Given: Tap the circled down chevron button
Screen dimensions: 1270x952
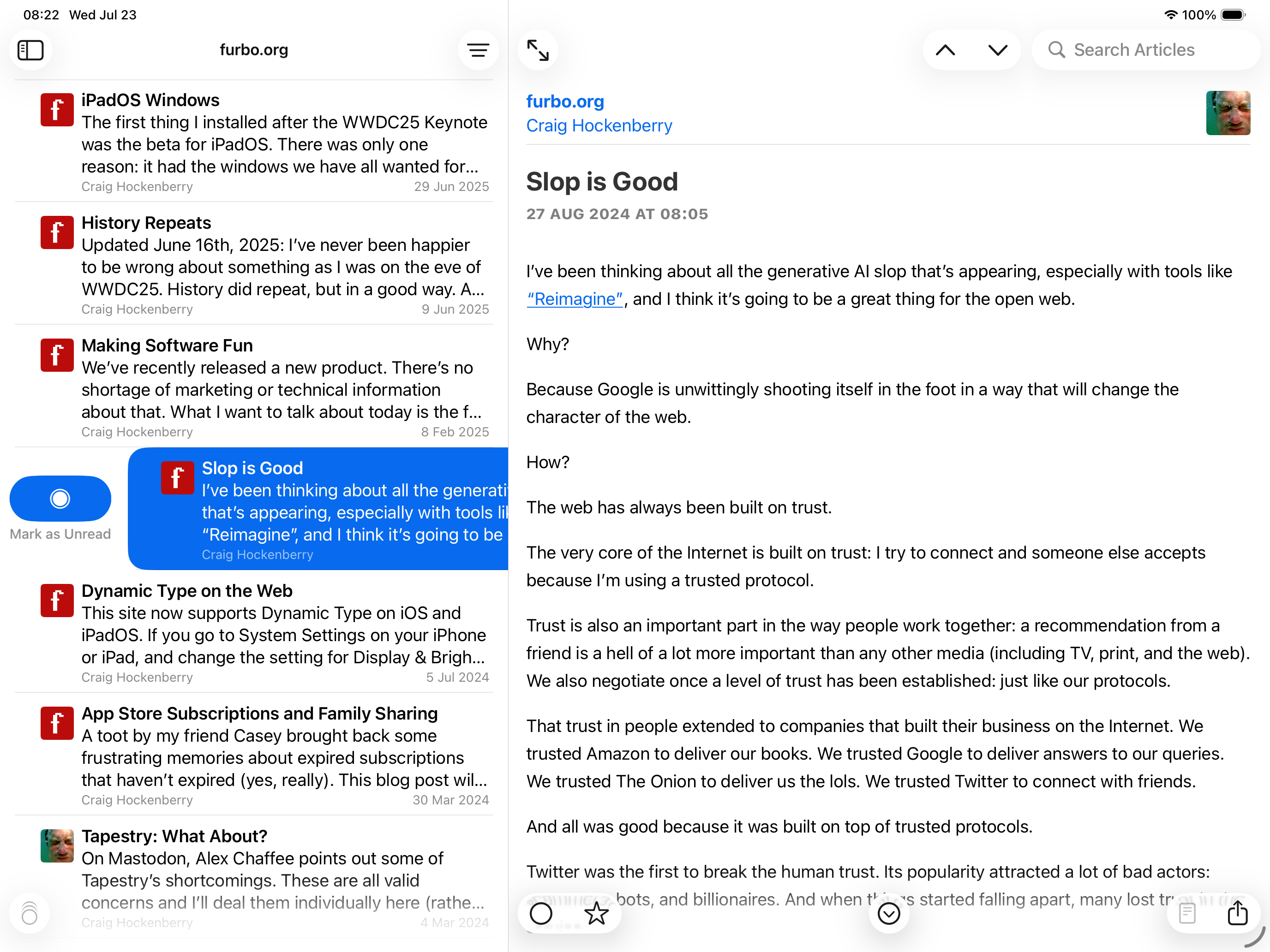Looking at the screenshot, I should 889,913.
